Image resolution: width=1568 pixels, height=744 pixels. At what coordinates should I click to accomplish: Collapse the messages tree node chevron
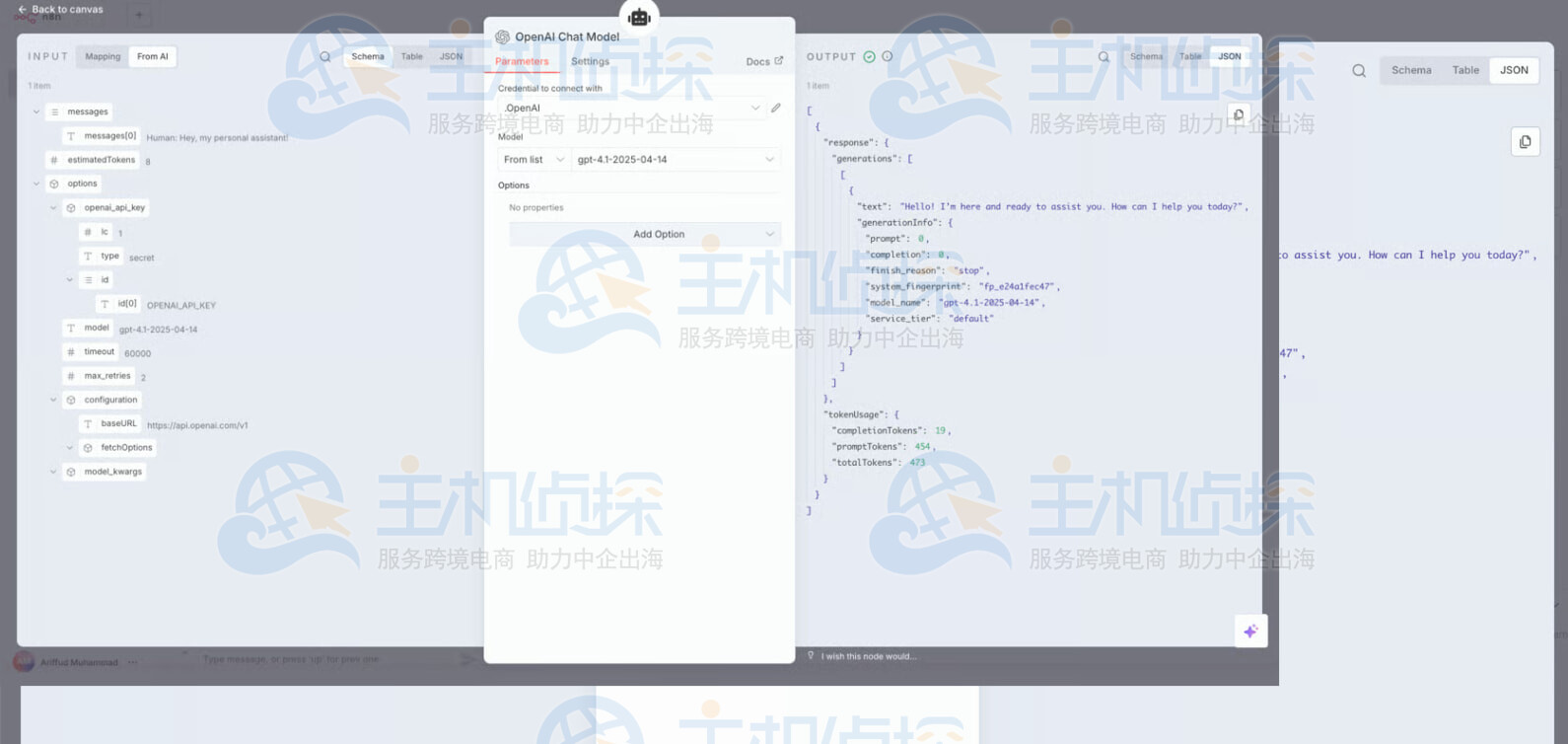[x=36, y=112]
